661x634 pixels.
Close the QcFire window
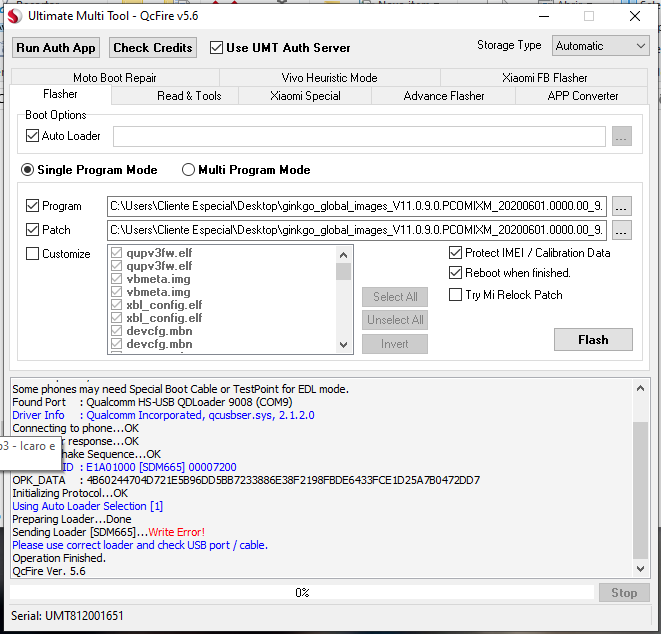coord(635,16)
